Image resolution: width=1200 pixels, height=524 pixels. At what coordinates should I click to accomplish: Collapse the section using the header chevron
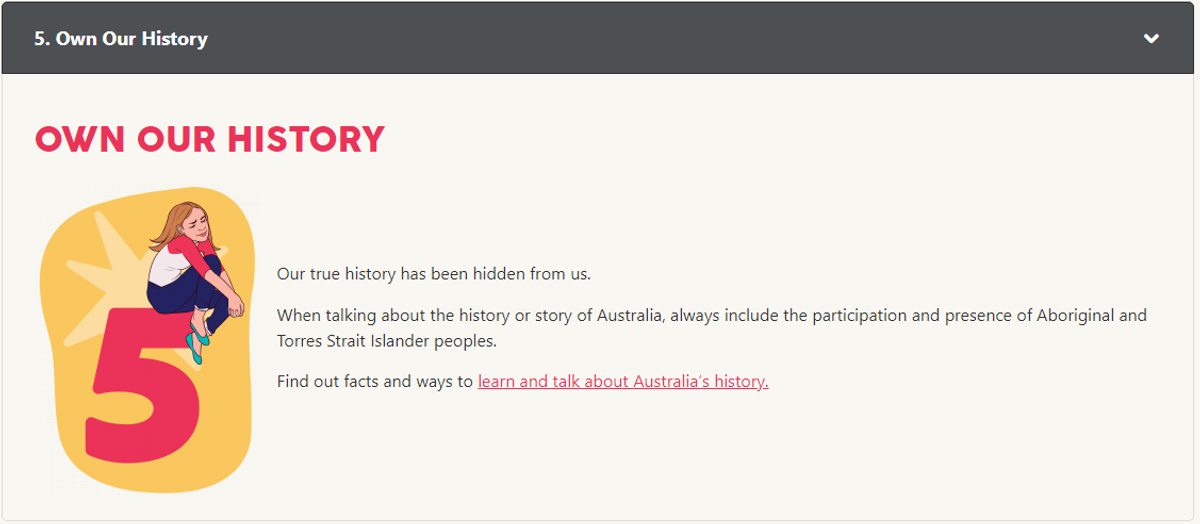pos(1152,39)
